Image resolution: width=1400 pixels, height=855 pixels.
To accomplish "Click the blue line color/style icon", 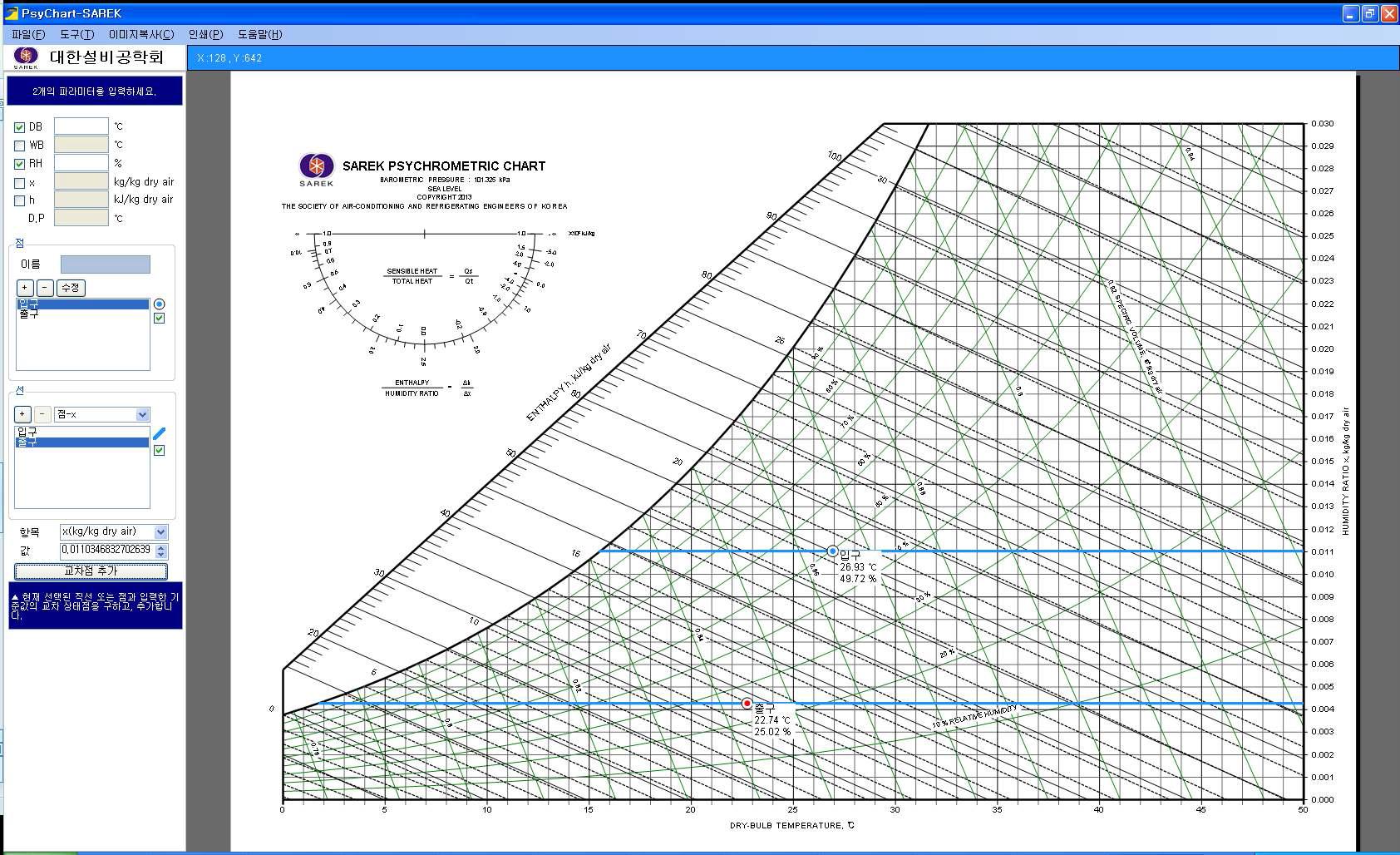I will point(160,433).
